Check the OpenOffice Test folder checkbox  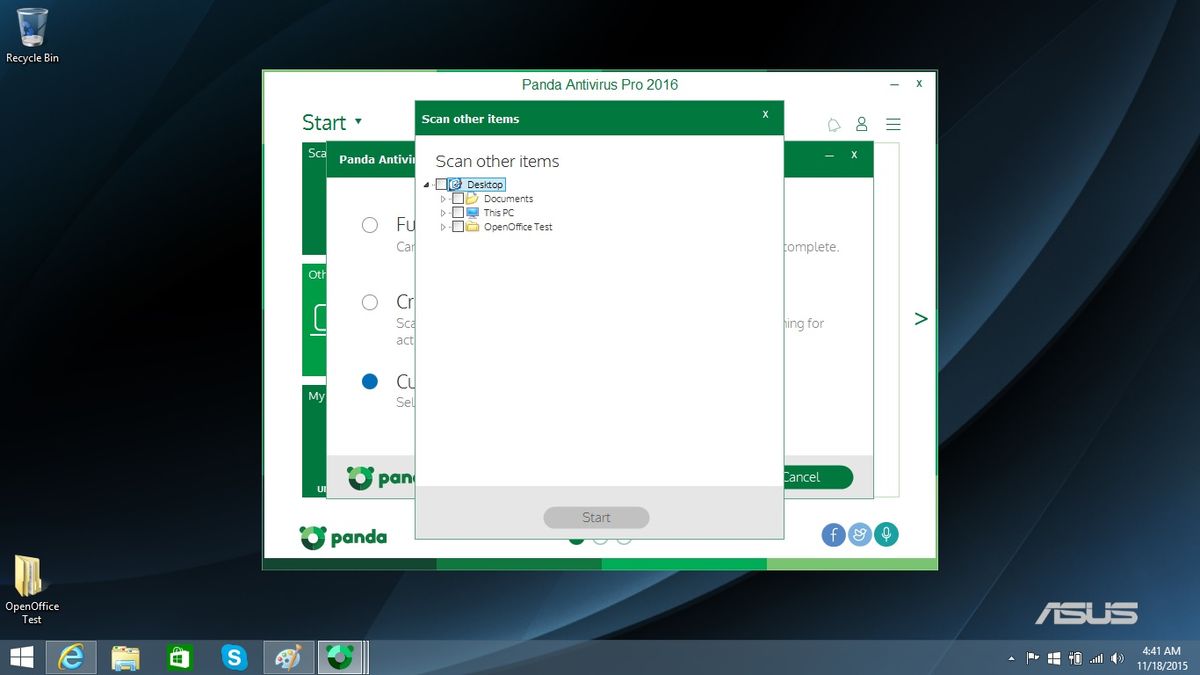(458, 227)
